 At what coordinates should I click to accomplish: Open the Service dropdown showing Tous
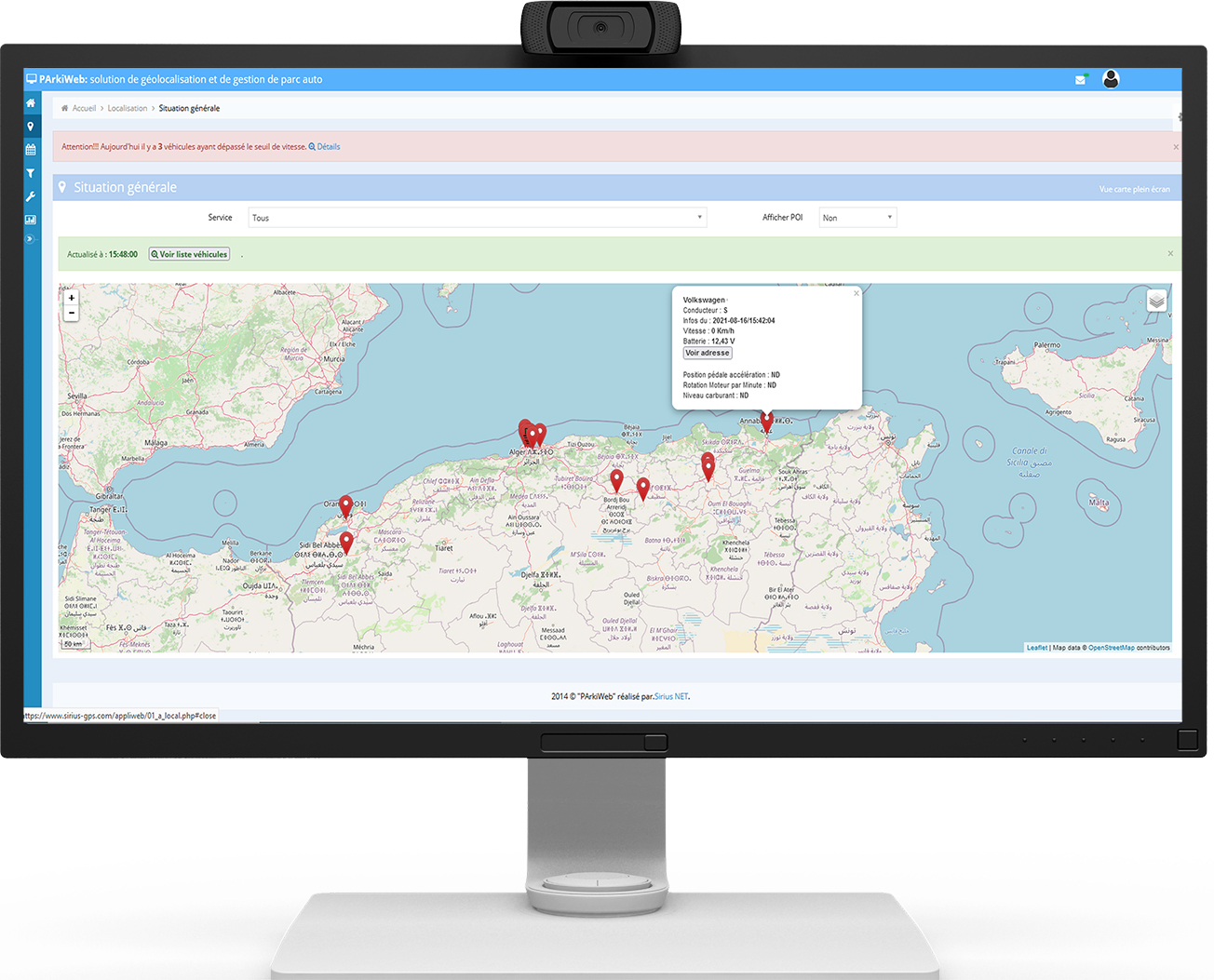[x=477, y=218]
